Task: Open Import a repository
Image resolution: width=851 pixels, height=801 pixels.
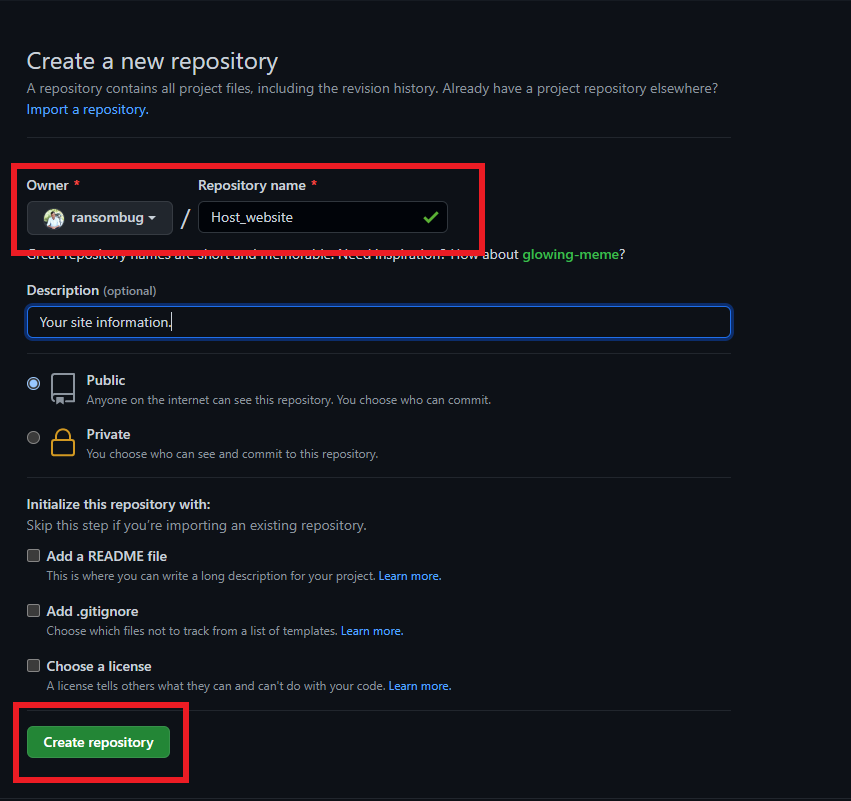Action: pyautogui.click(x=86, y=109)
